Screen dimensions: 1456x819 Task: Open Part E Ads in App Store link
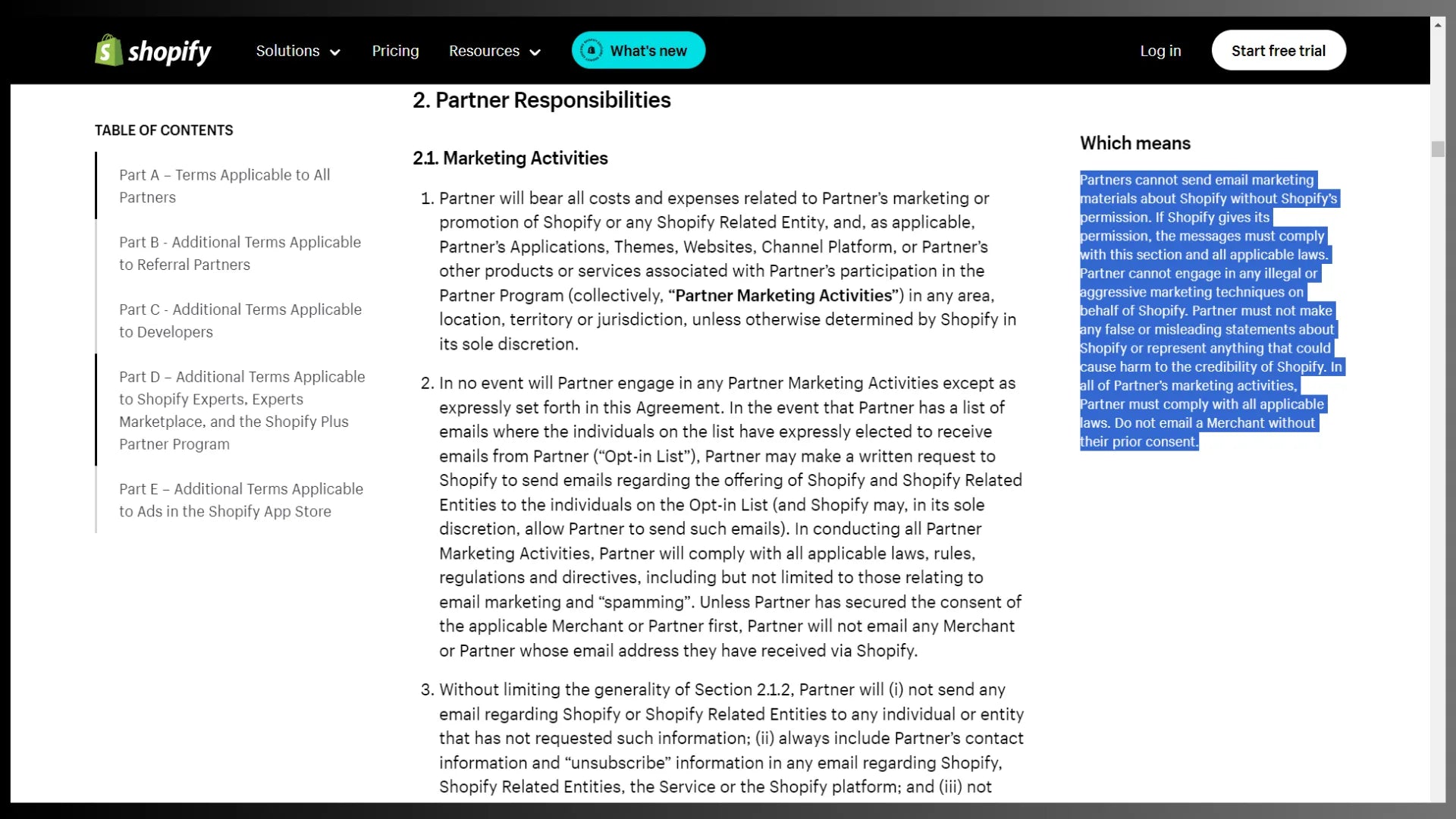pos(241,500)
